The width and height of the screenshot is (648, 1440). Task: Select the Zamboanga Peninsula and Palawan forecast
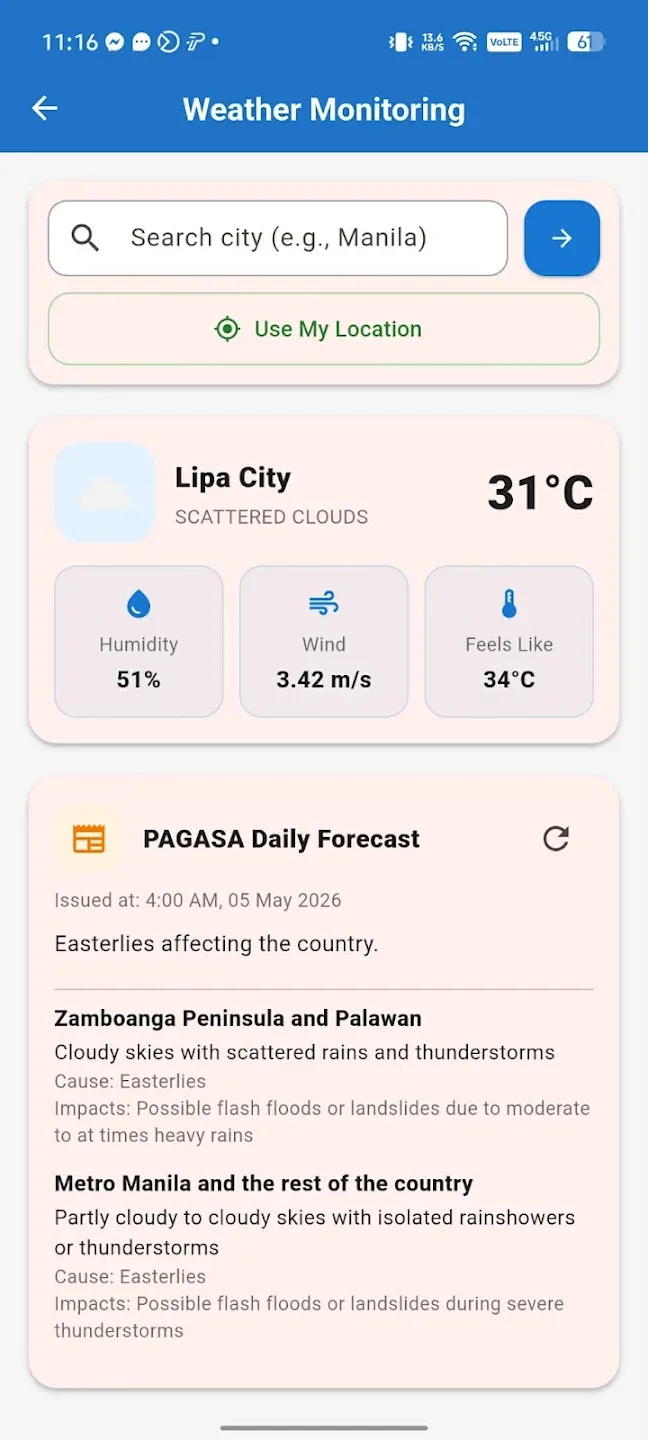point(324,1076)
